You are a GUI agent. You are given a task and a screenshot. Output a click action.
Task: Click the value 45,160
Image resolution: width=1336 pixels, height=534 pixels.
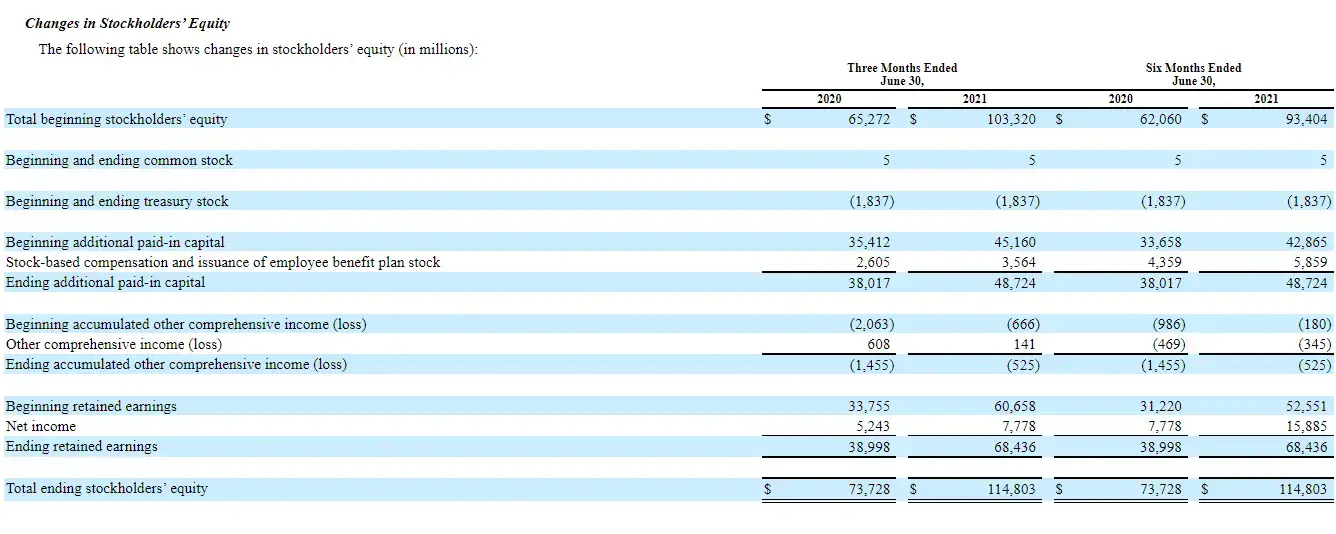[x=1015, y=242]
